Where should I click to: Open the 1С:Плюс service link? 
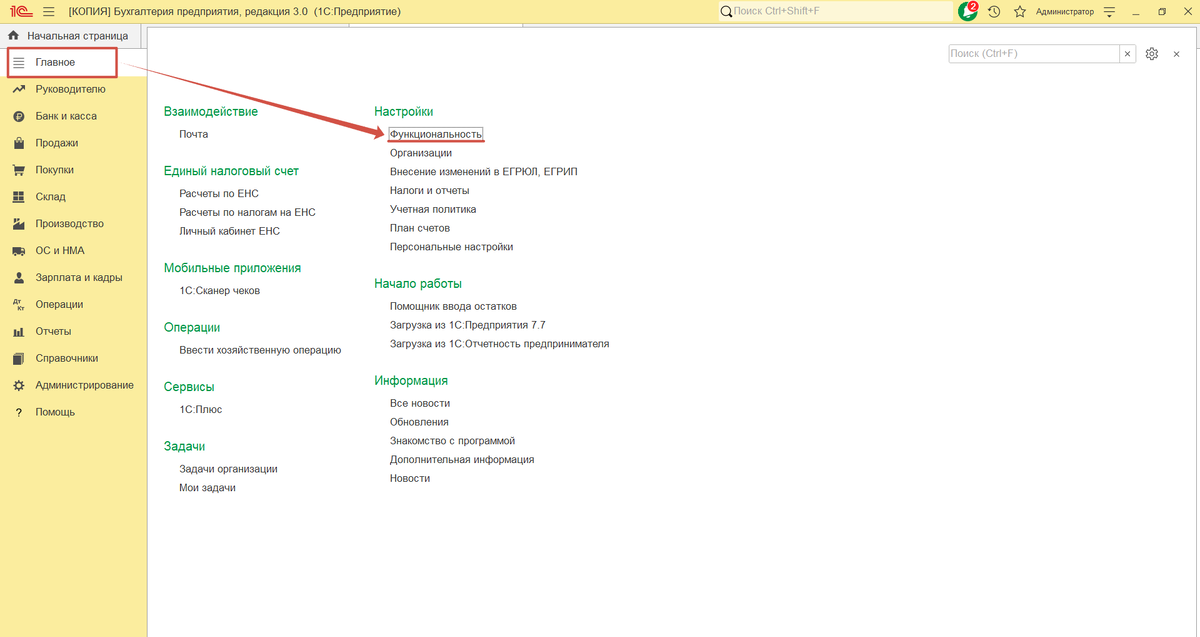(201, 410)
